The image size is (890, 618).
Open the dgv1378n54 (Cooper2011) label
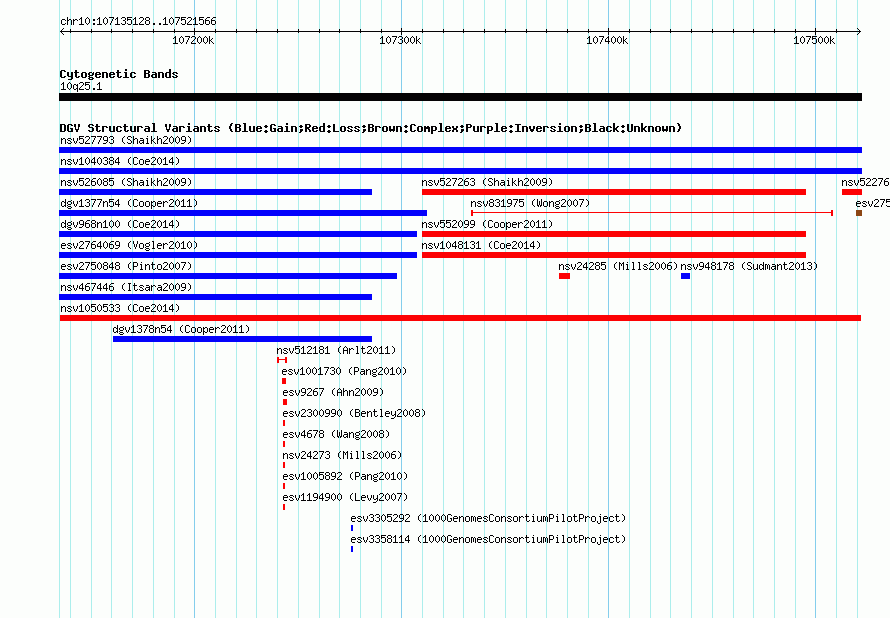(x=181, y=329)
